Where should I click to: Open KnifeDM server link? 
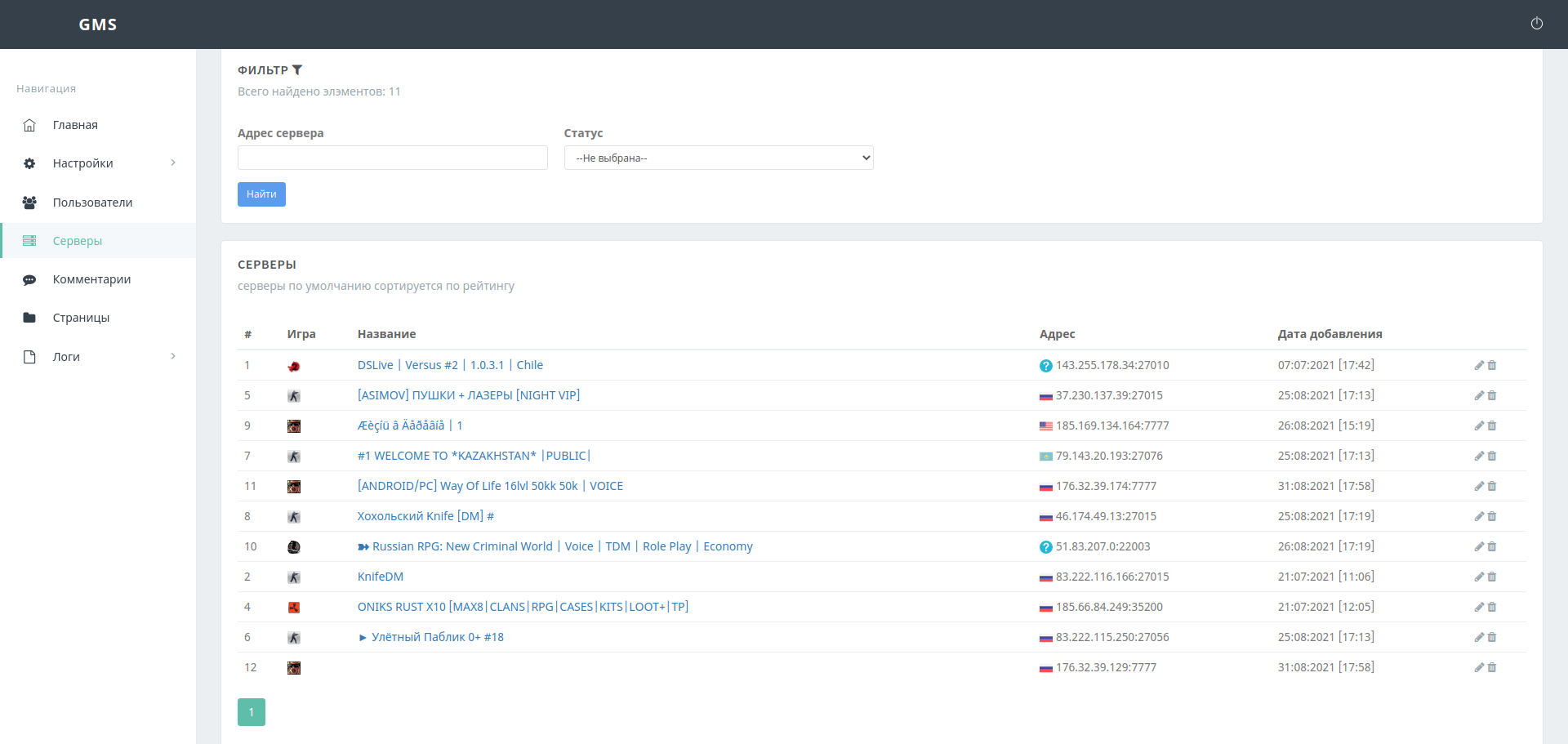click(381, 577)
